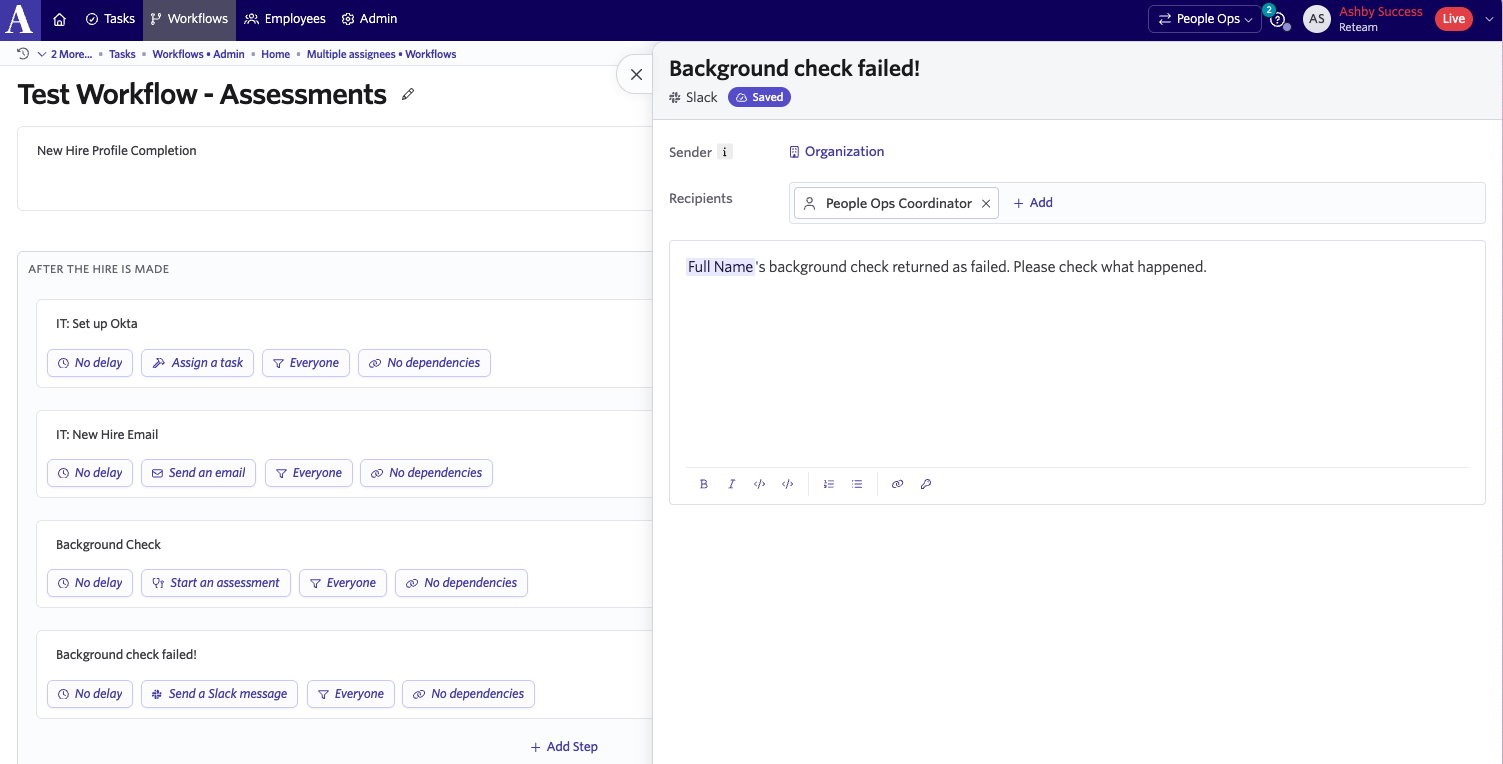Image resolution: width=1503 pixels, height=764 pixels.
Task: Open the Everyone filter on IT: Set up Okta
Action: 306,363
